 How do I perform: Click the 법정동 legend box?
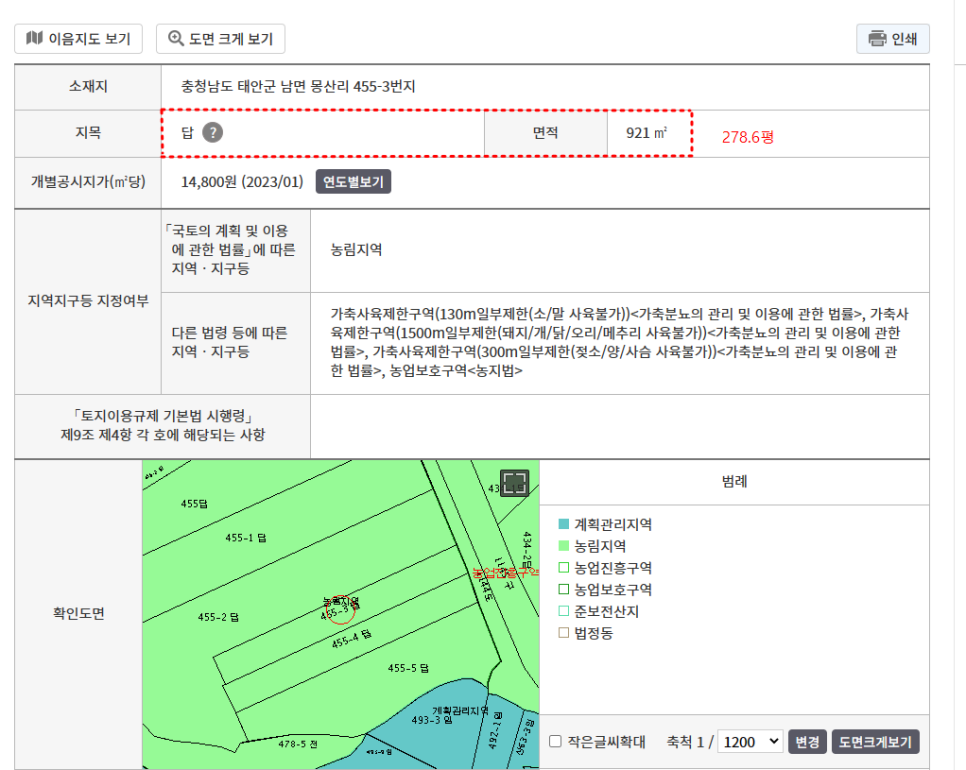(x=563, y=633)
